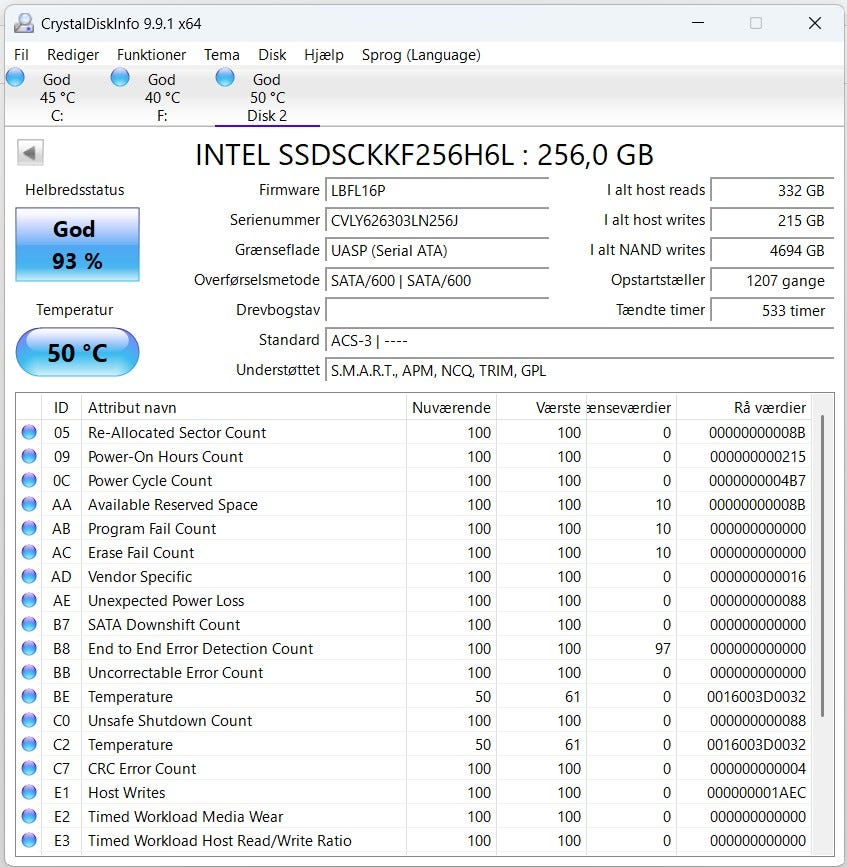
Task: Click the empty Drevbogstav field
Action: (x=437, y=310)
